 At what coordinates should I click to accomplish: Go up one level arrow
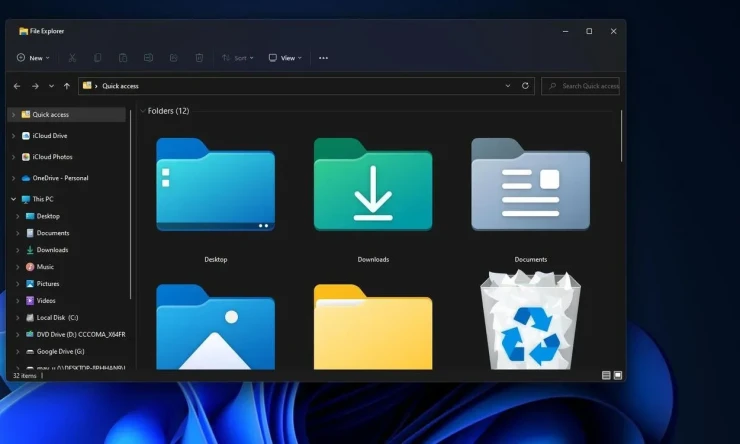[x=67, y=86]
